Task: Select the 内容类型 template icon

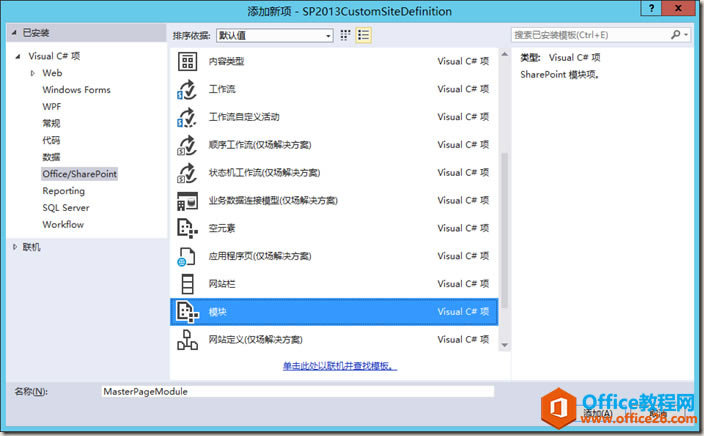Action: coord(187,62)
